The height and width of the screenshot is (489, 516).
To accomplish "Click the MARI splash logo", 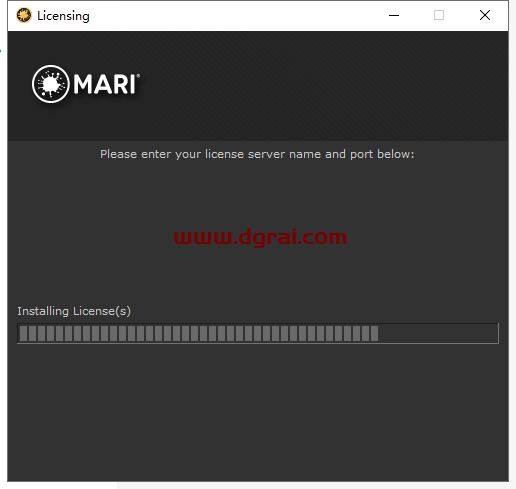I will (86, 84).
